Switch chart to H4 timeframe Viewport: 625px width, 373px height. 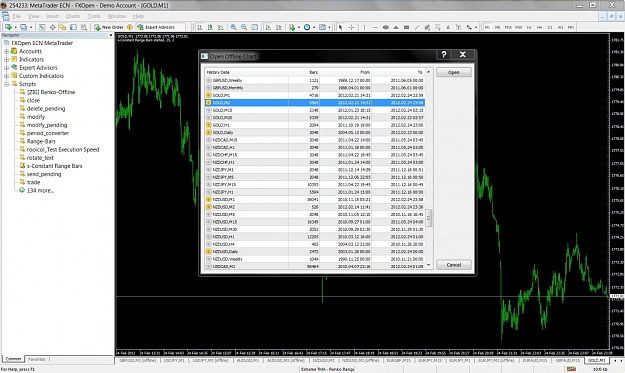(539, 27)
